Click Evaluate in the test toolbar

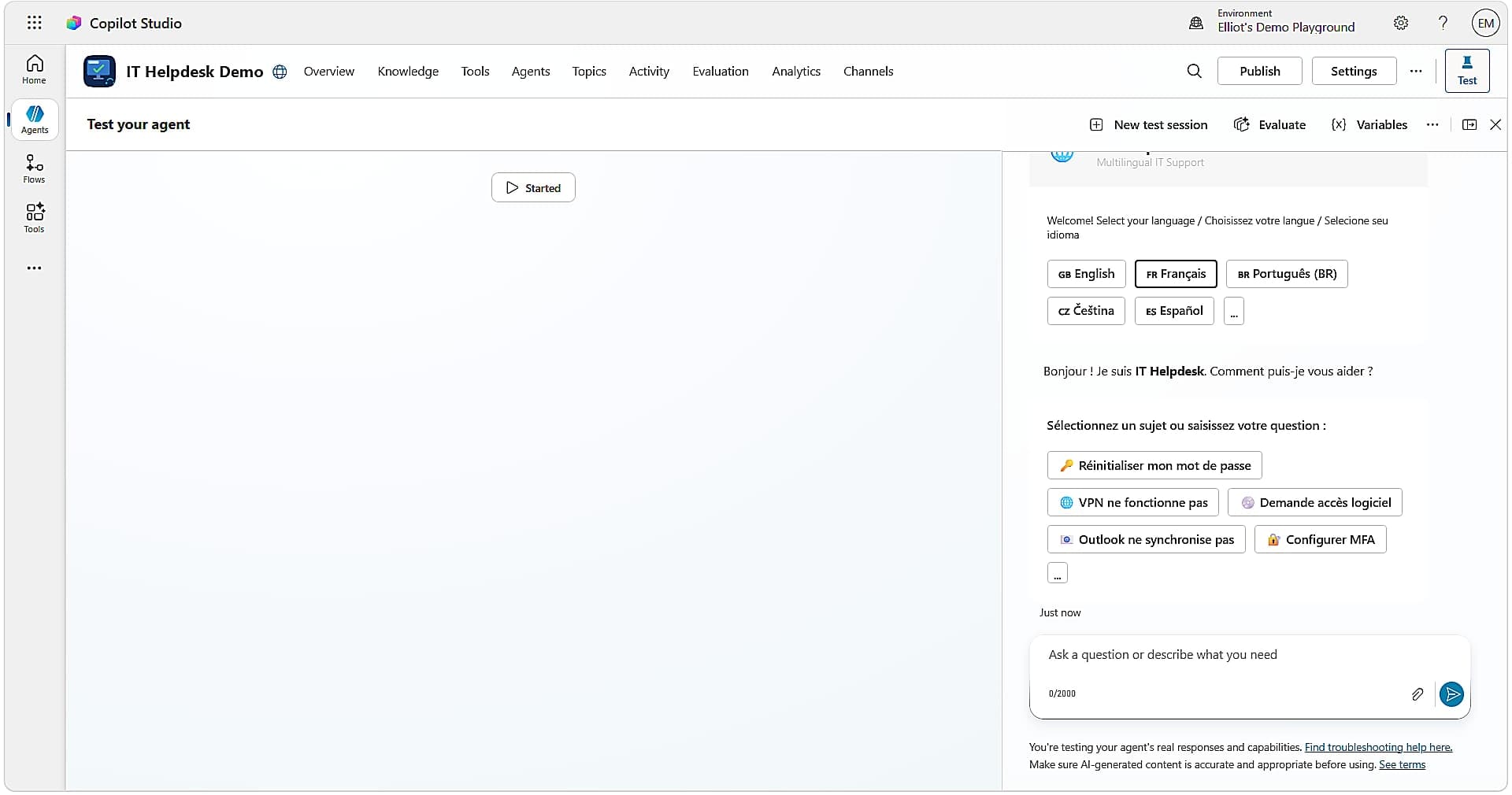tap(1270, 124)
